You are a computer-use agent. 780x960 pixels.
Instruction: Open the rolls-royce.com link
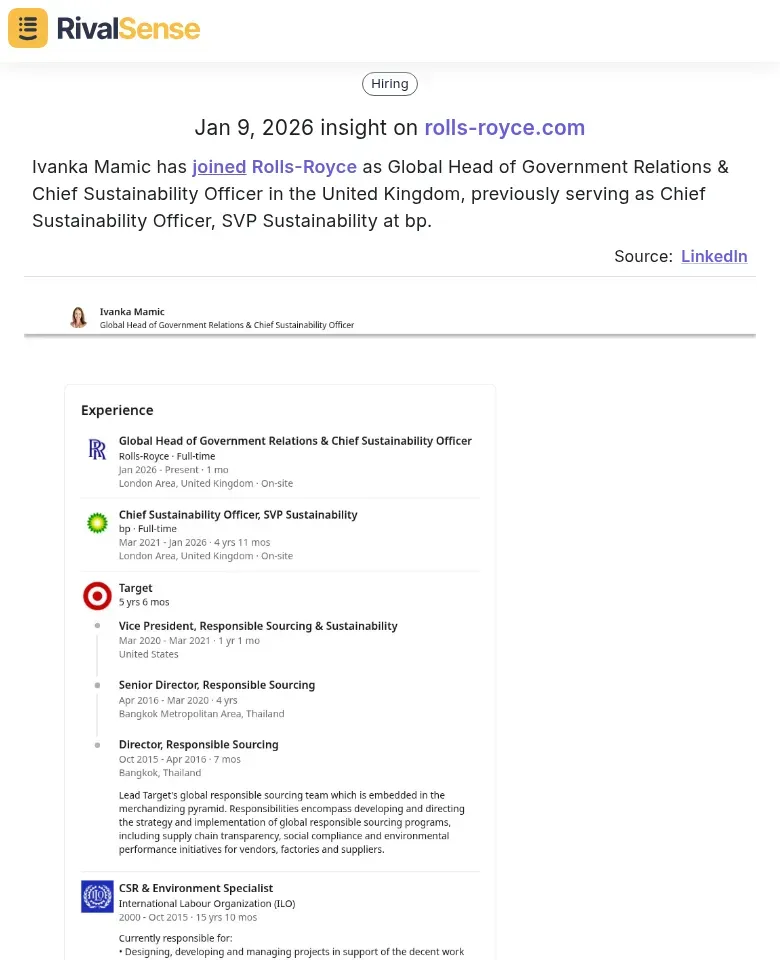505,128
